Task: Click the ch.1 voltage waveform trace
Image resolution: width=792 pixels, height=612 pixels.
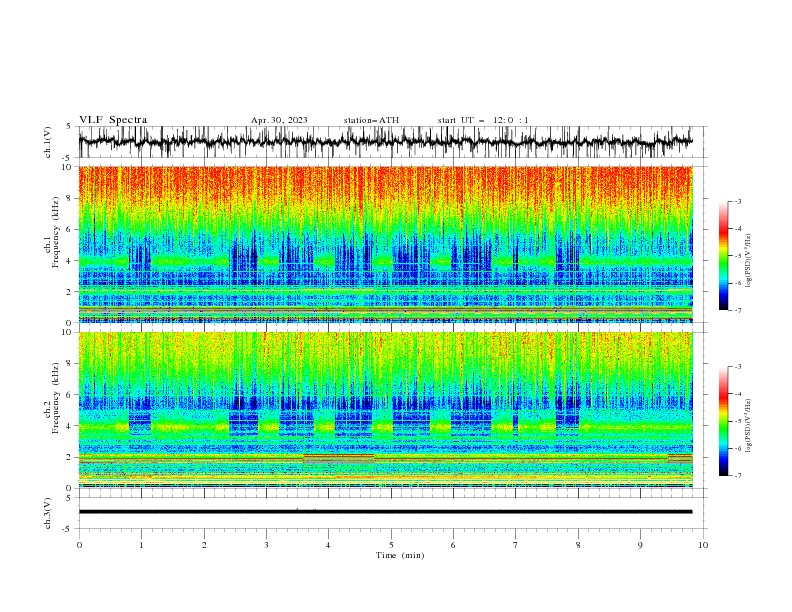Action: tap(385, 141)
